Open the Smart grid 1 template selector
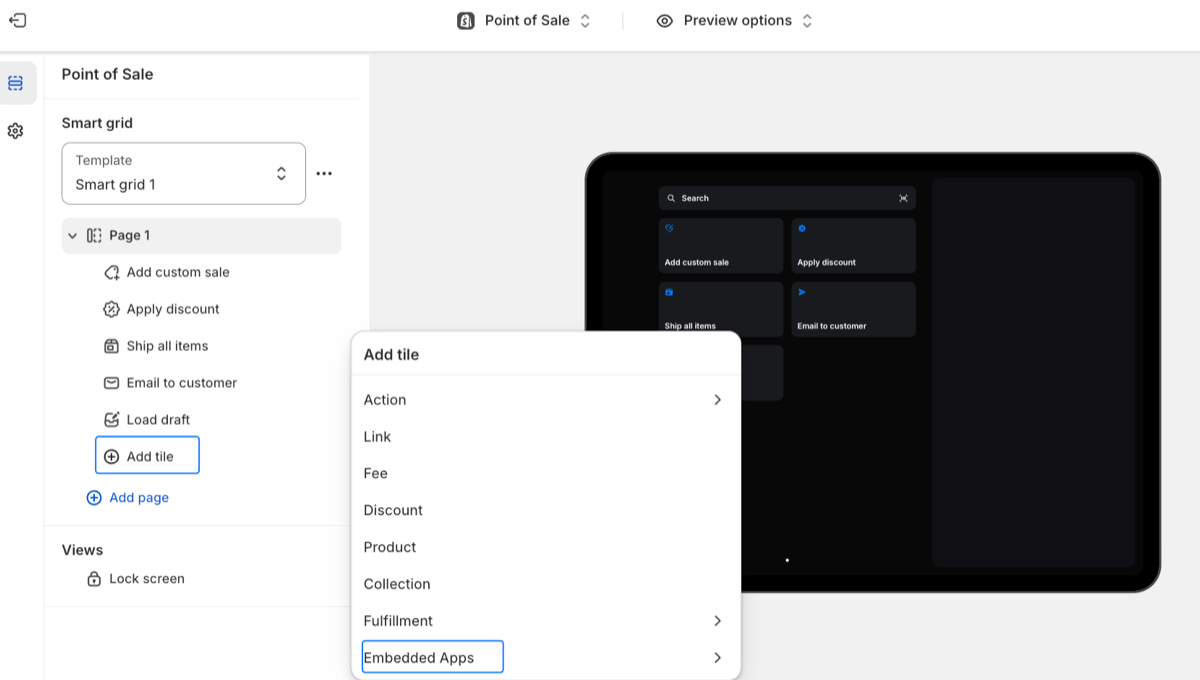Image resolution: width=1200 pixels, height=680 pixels. 184,174
